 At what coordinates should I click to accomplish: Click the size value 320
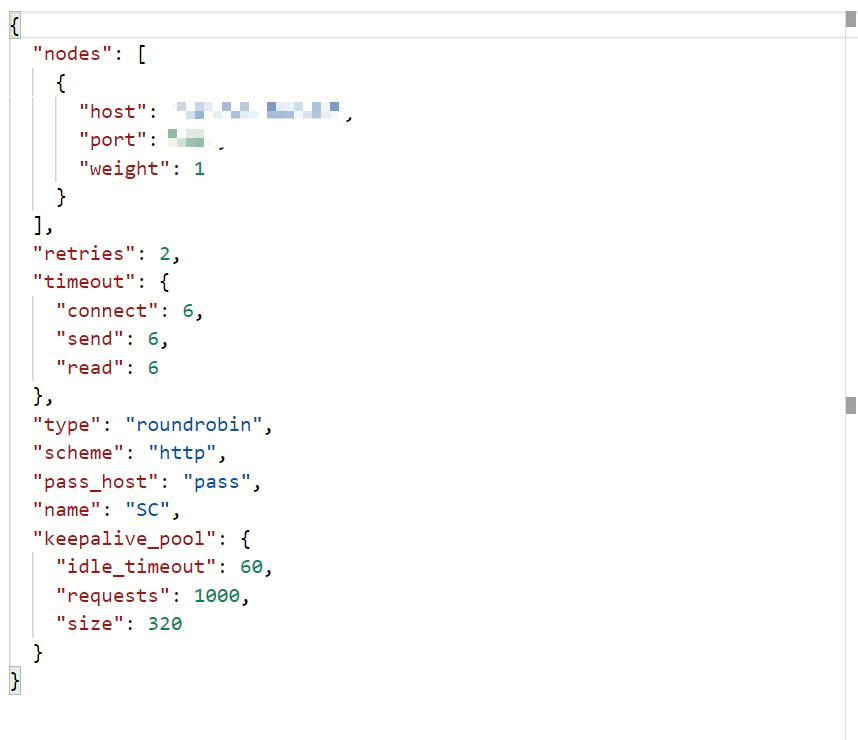[164, 624]
